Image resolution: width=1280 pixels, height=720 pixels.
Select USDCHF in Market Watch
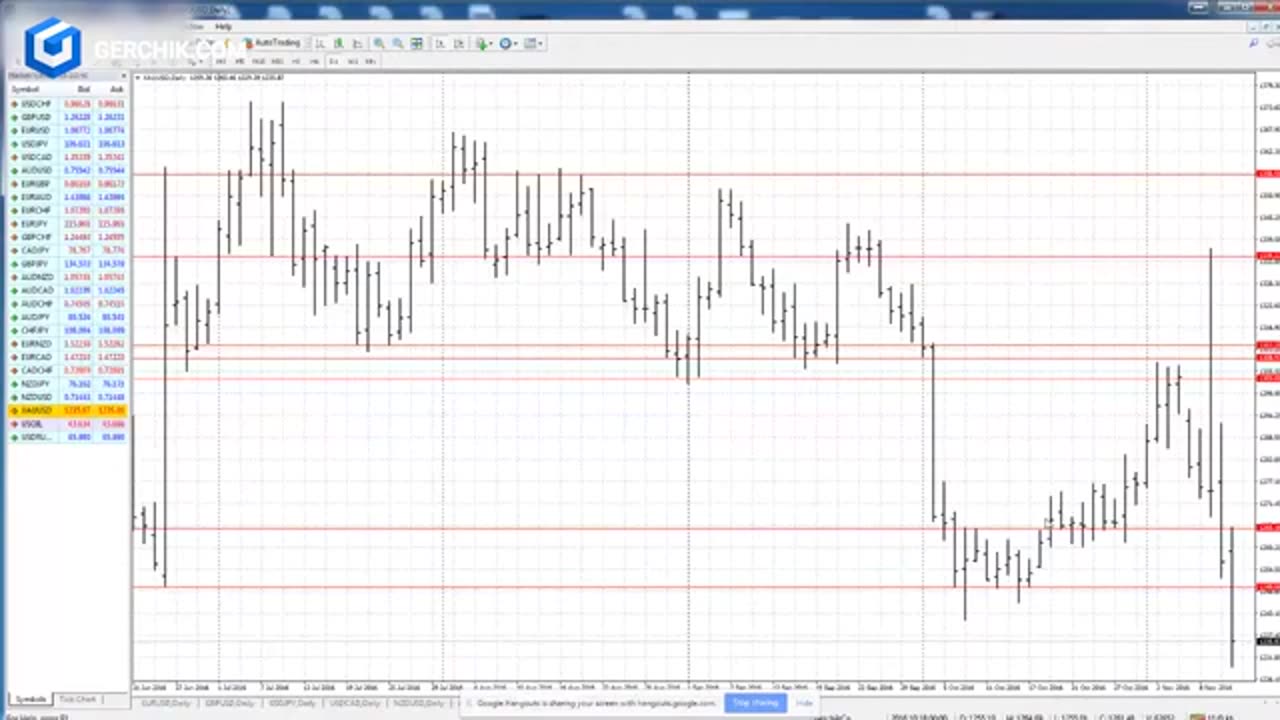67,104
